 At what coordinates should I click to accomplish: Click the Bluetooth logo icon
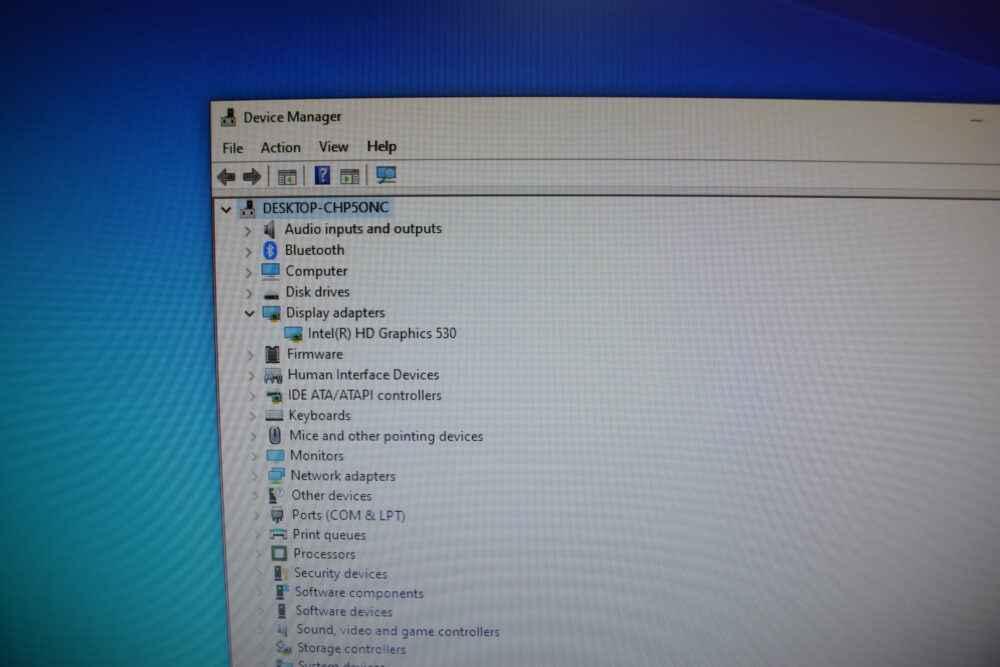270,251
